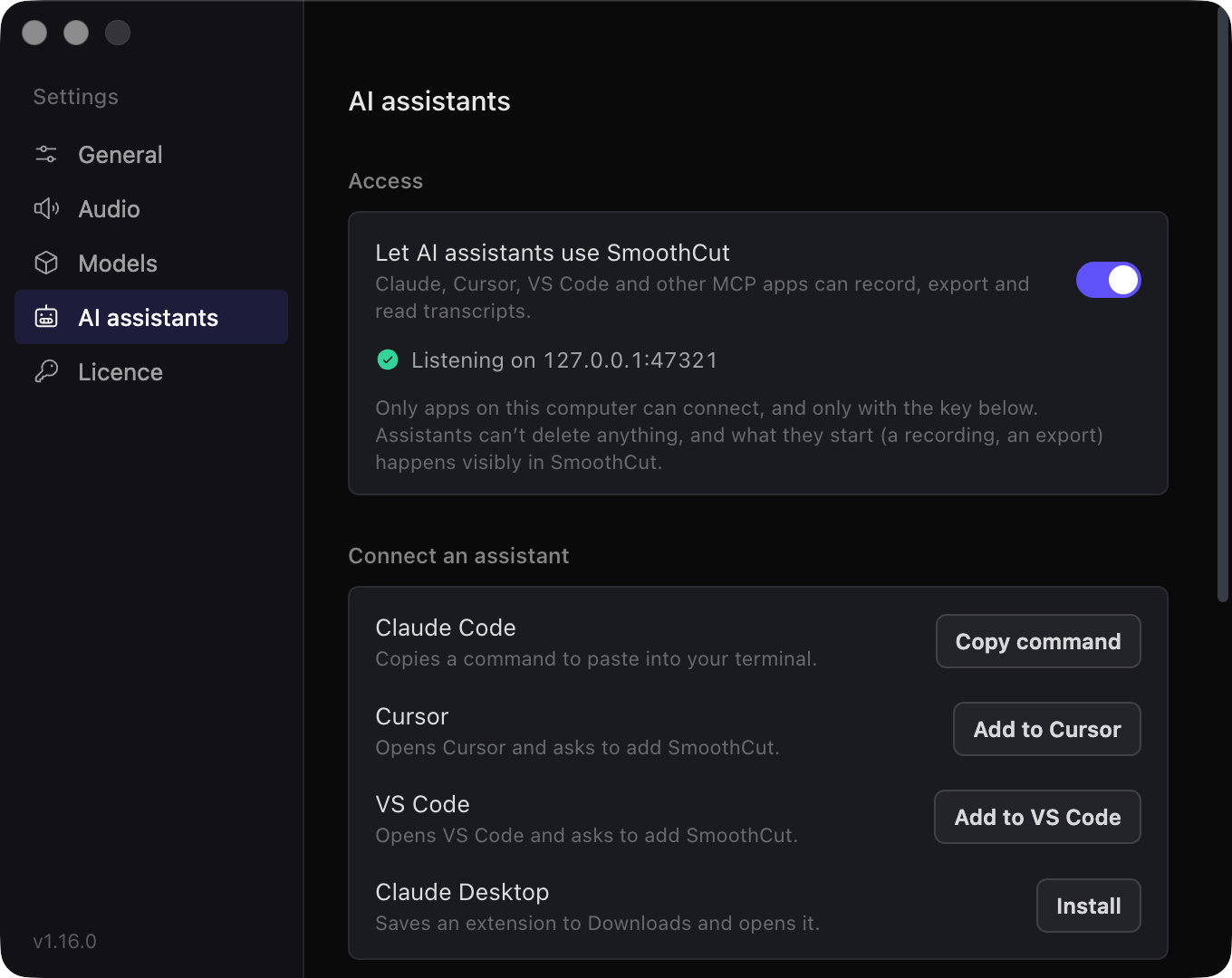The width and height of the screenshot is (1232, 978).
Task: Click the window close traffic-light button
Action: tap(34, 33)
